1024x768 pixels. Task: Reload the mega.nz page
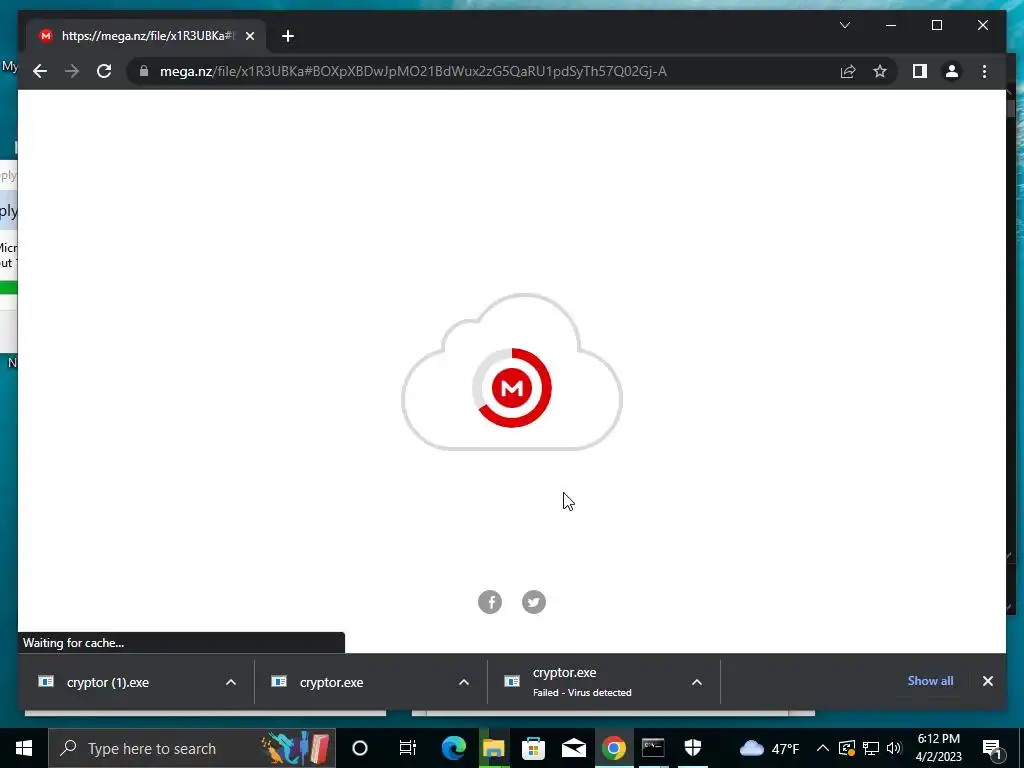point(104,71)
